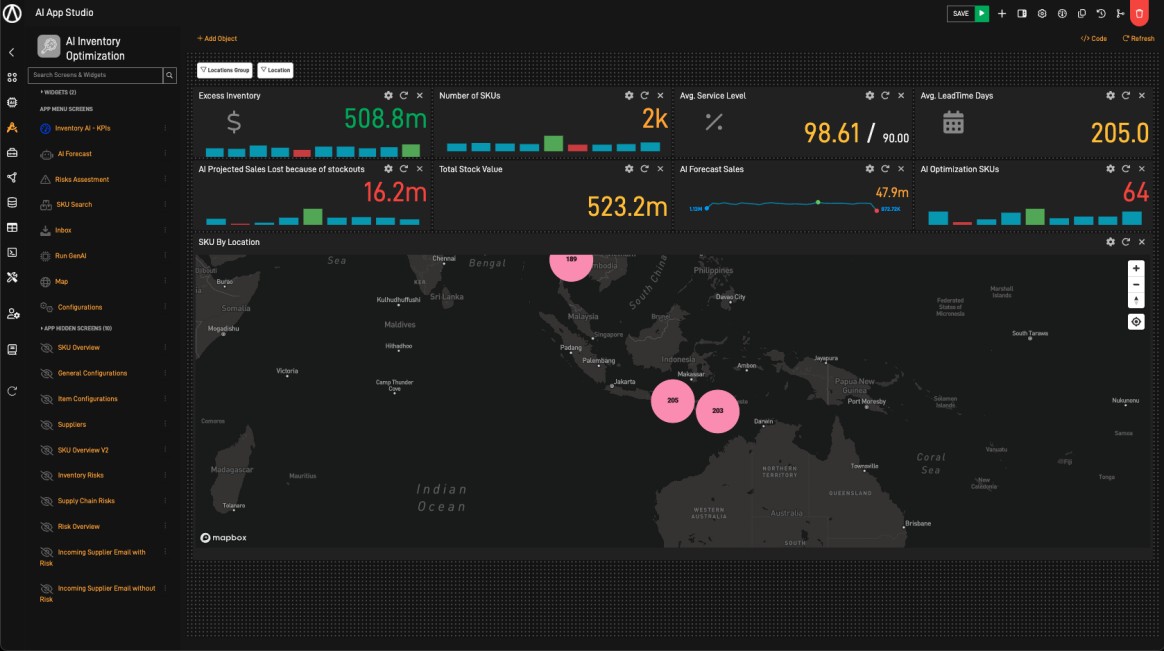
Task: Open the AI Forecast screen
Action: 74,154
